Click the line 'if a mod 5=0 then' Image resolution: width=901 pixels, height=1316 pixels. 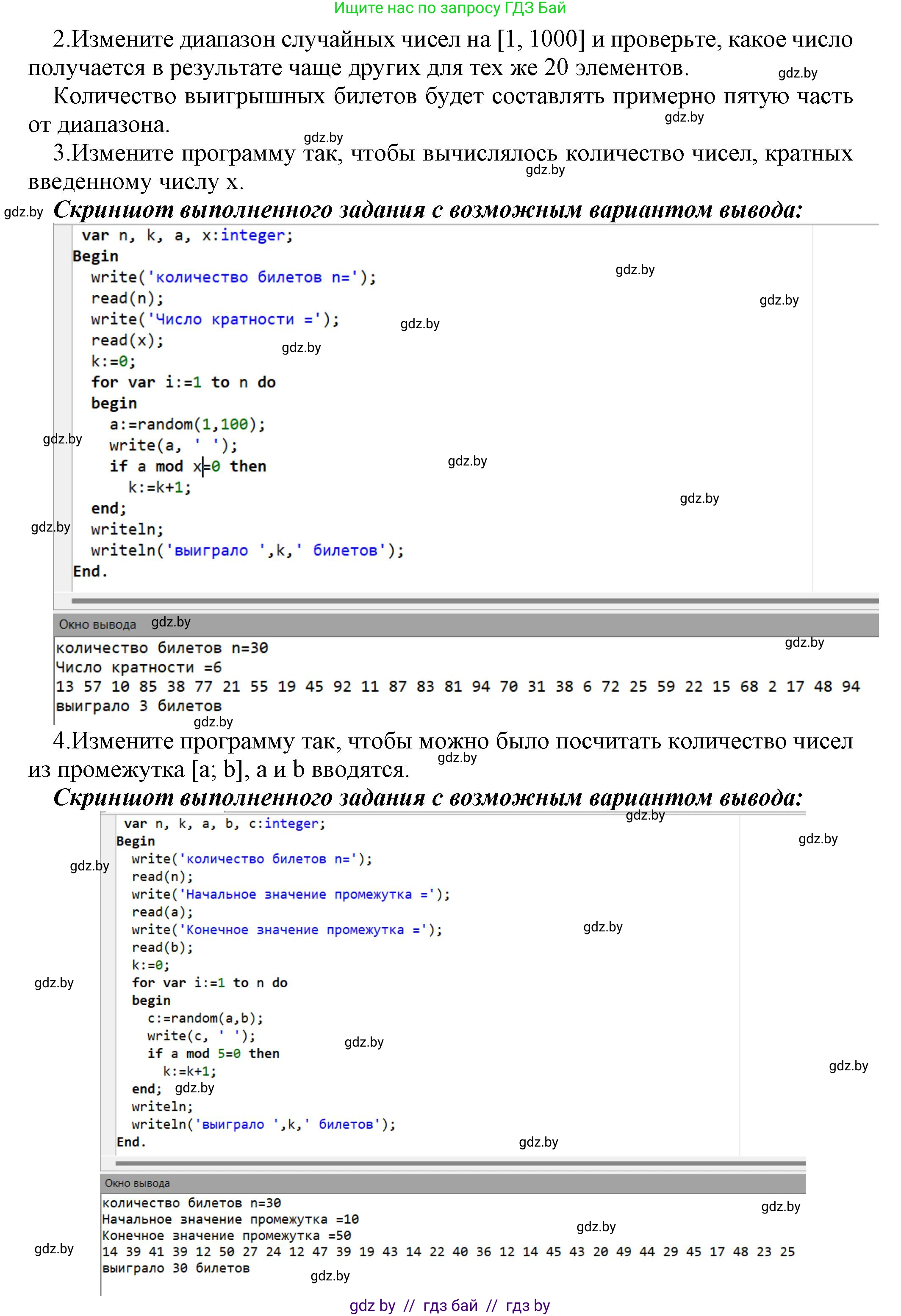(x=213, y=1053)
